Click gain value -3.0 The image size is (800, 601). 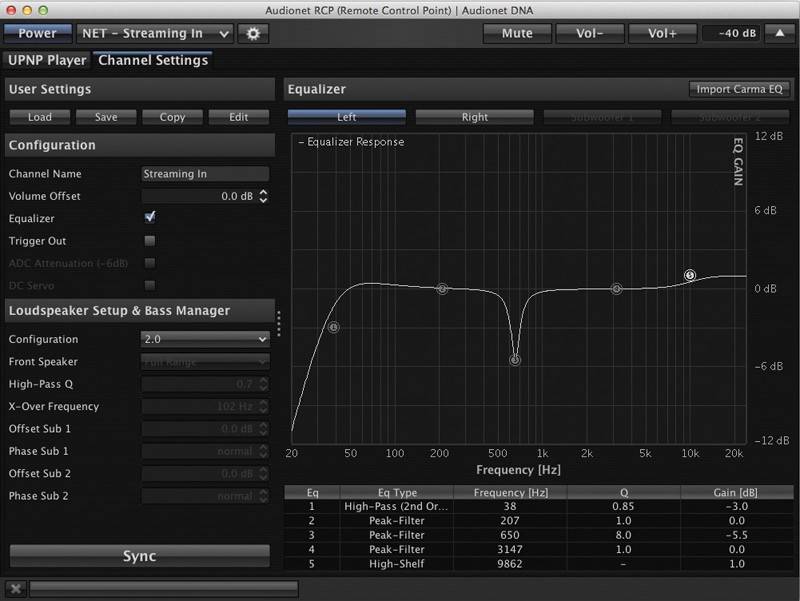(x=737, y=507)
